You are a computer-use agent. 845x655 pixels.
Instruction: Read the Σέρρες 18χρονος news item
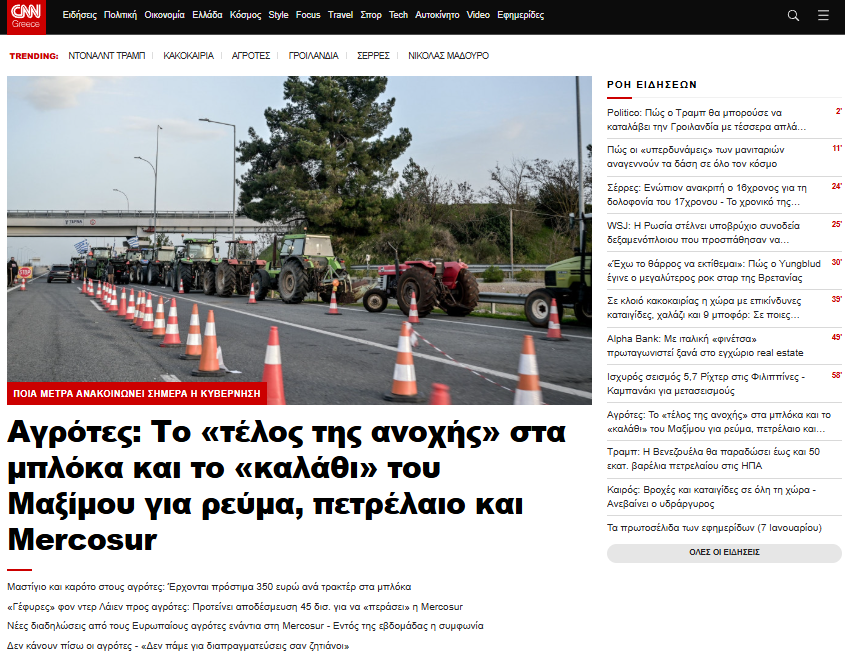(708, 194)
